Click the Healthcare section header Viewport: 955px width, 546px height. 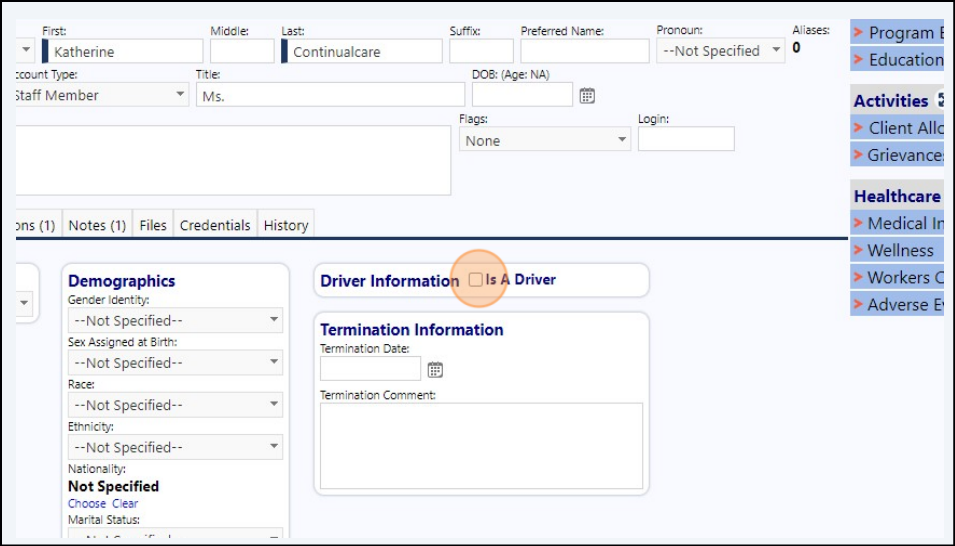point(897,196)
